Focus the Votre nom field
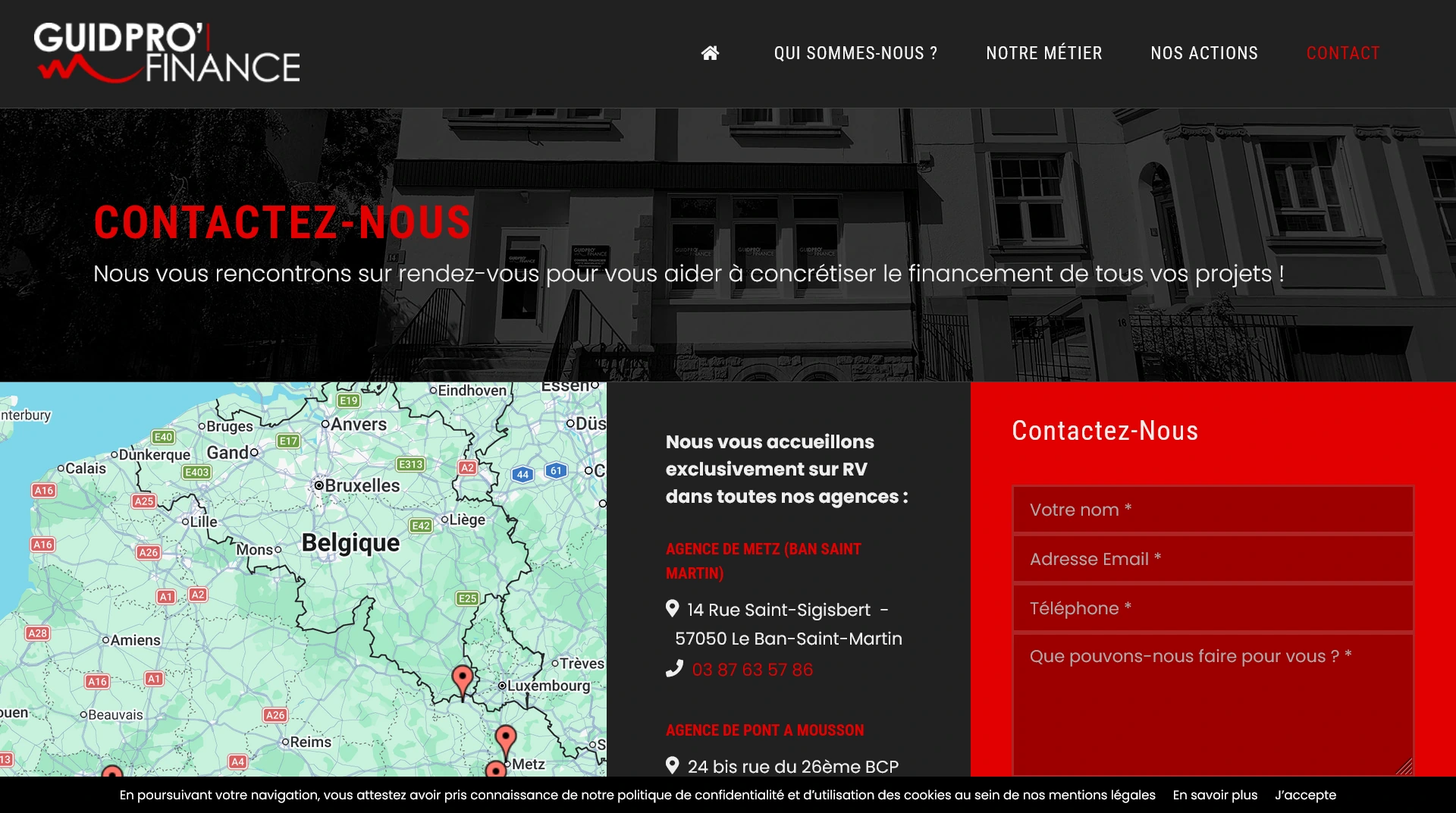 click(1212, 510)
